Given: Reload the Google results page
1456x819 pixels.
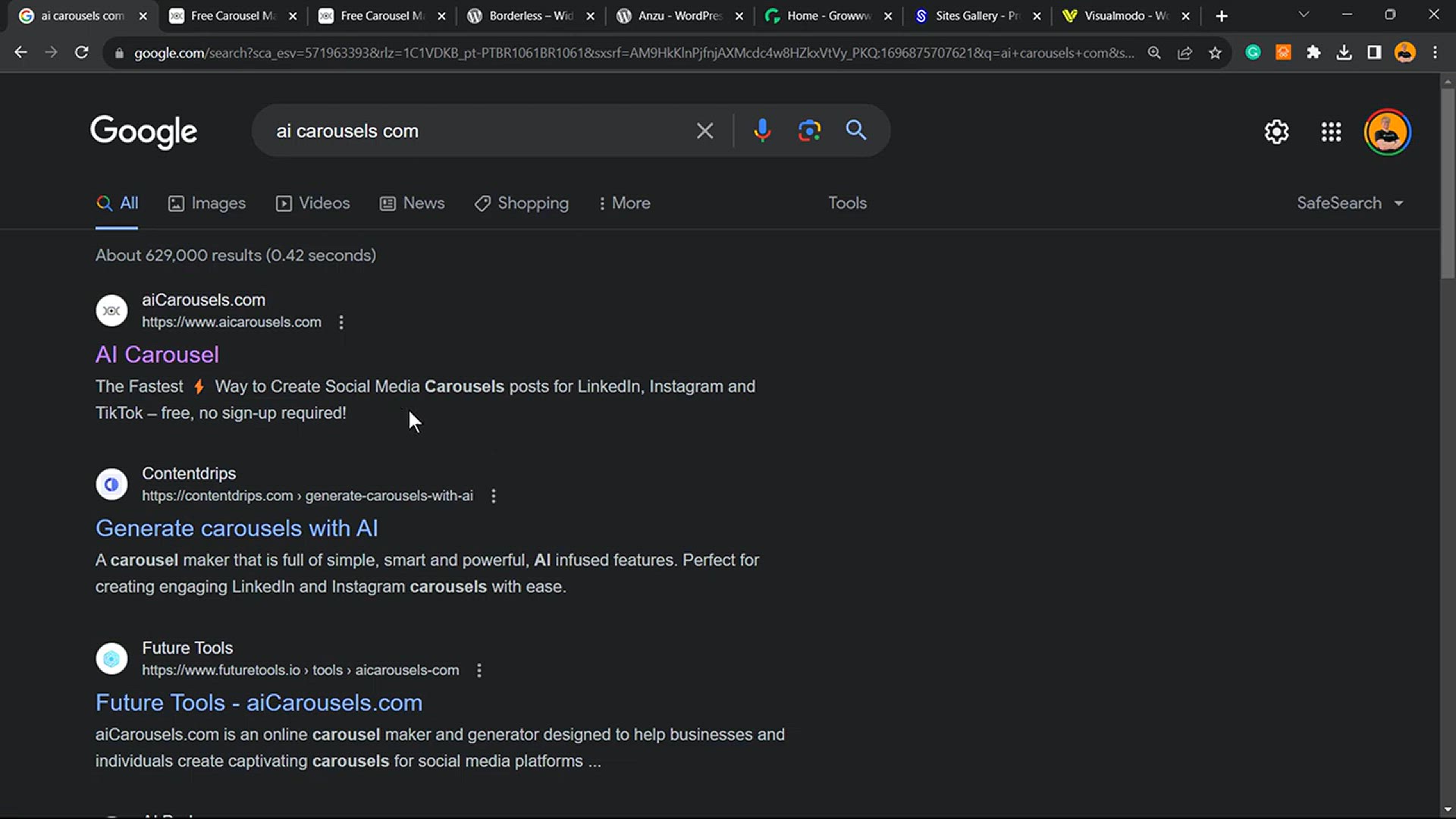Looking at the screenshot, I should 82,52.
